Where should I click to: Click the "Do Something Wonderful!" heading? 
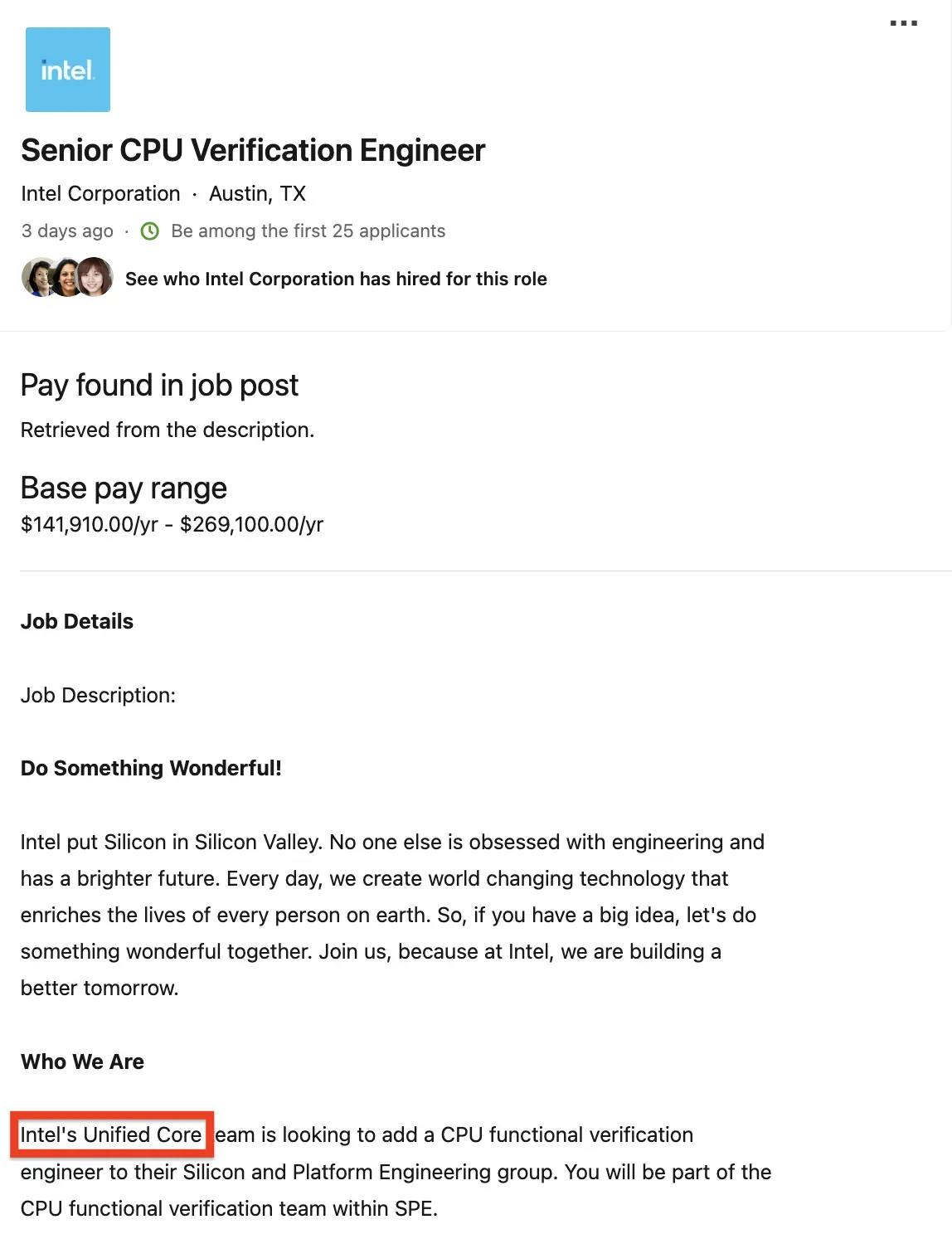tap(151, 769)
